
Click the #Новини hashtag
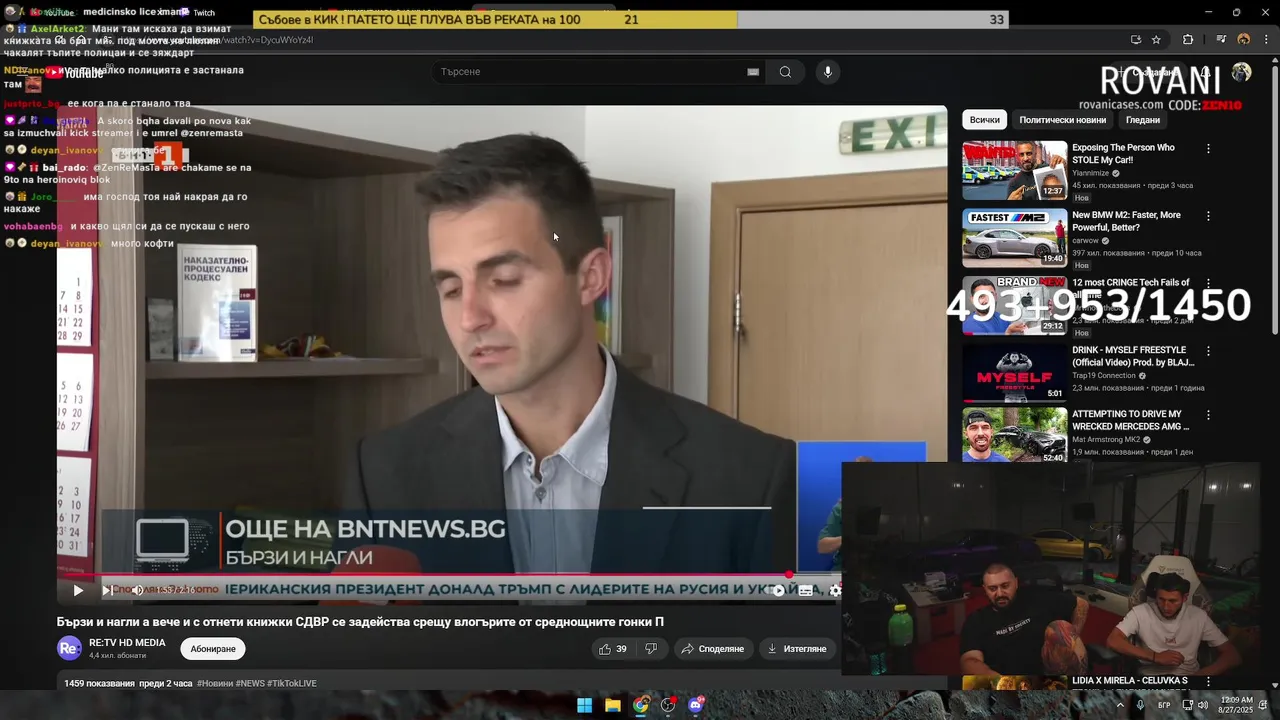pos(214,684)
